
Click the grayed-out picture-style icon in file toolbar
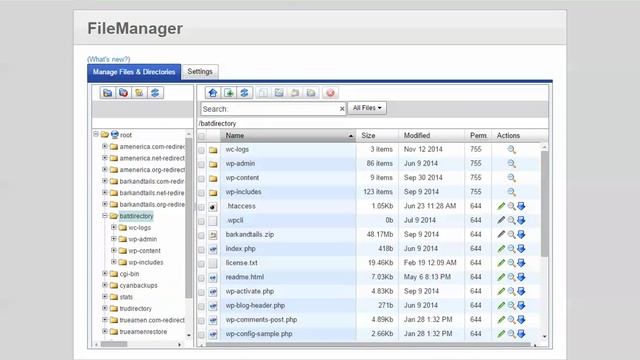coord(279,93)
